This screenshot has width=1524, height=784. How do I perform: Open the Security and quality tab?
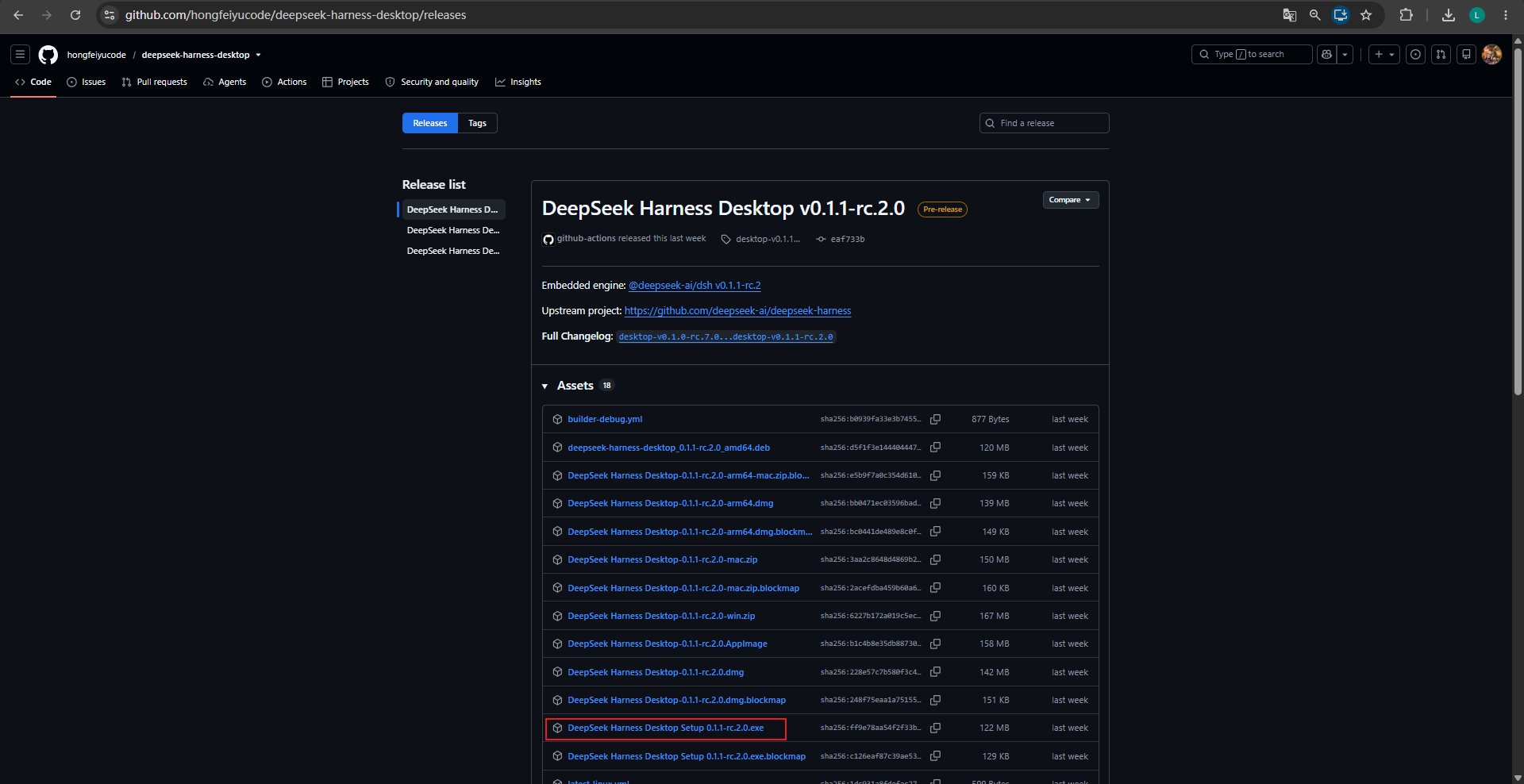click(432, 82)
